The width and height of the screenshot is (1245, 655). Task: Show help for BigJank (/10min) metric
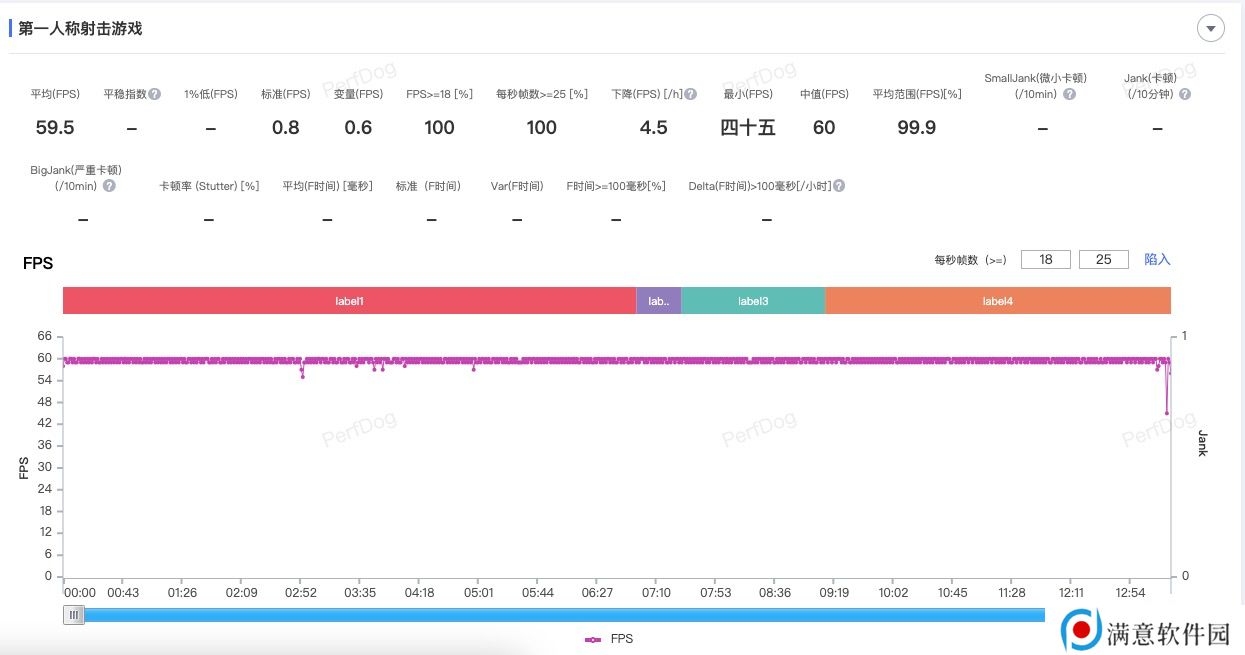click(109, 186)
